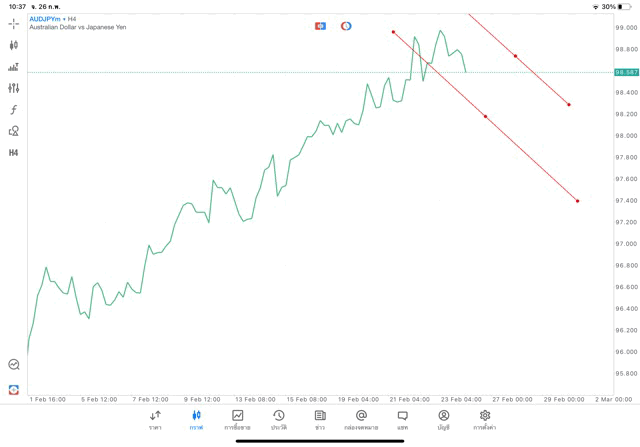Open chart settings sliders icon
This screenshot has height=447, width=640.
click(x=14, y=88)
